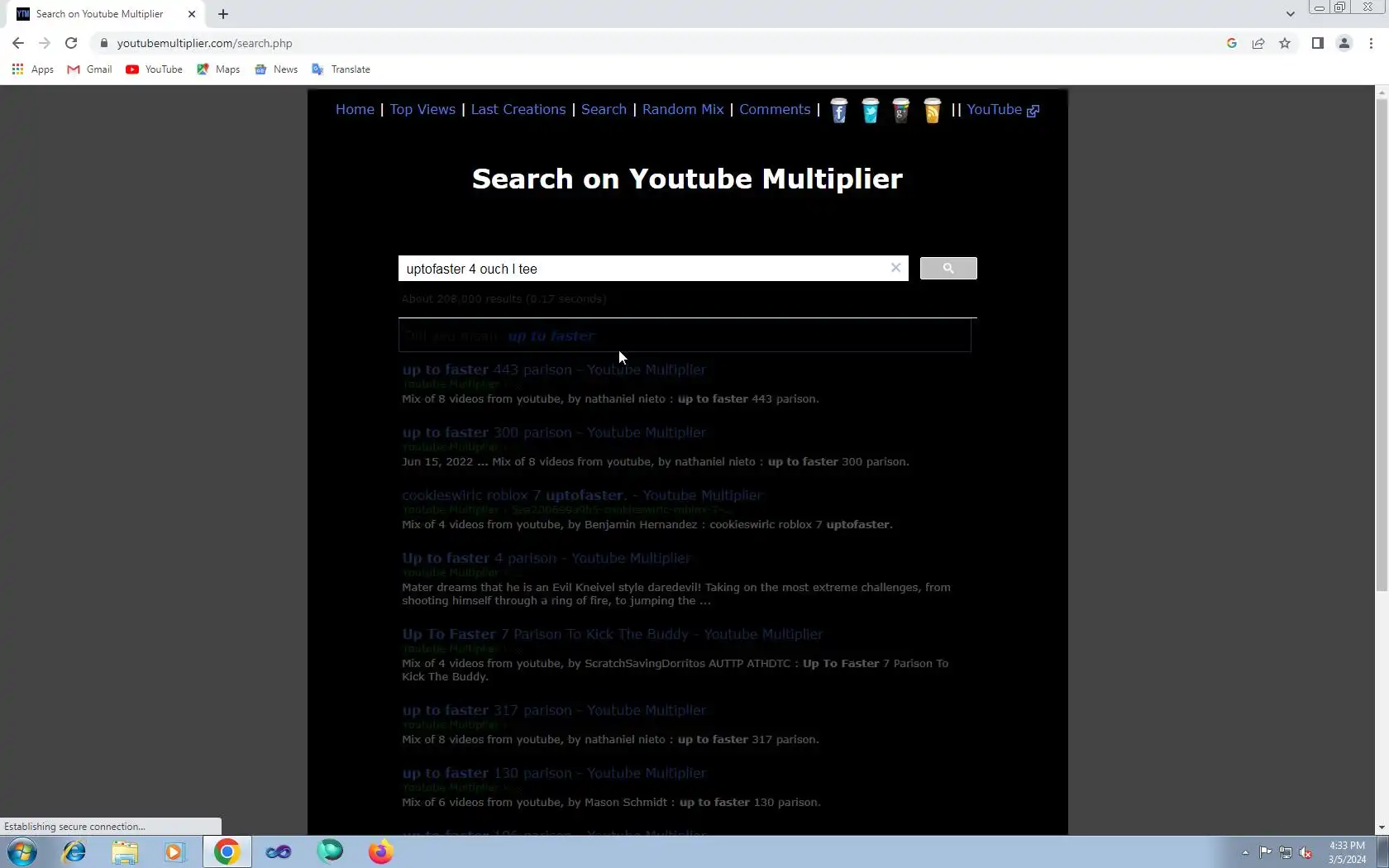Viewport: 1389px width, 868px height.
Task: Go to the Home page link
Action: point(355,109)
